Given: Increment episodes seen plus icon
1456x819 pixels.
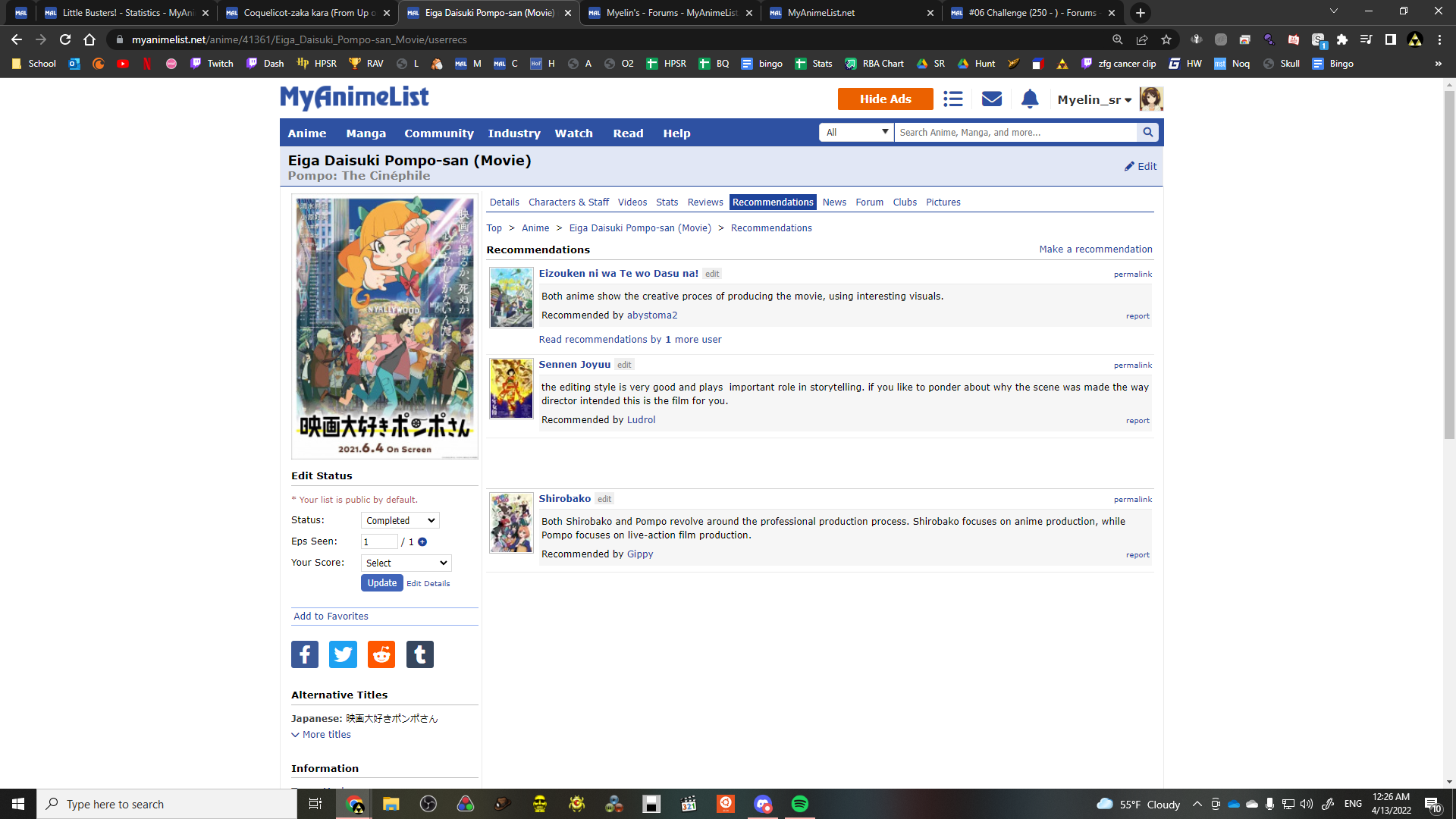Looking at the screenshot, I should coord(422,542).
